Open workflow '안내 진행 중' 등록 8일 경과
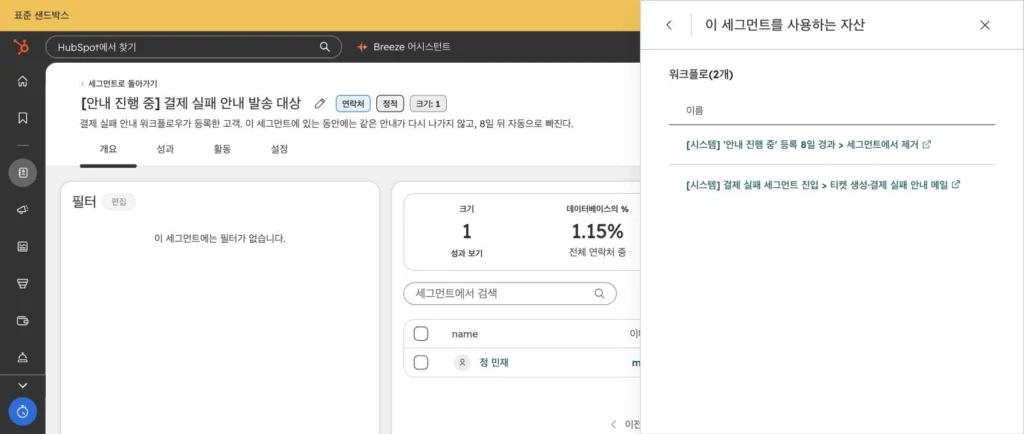Image resolution: width=1024 pixels, height=434 pixels. [x=803, y=145]
